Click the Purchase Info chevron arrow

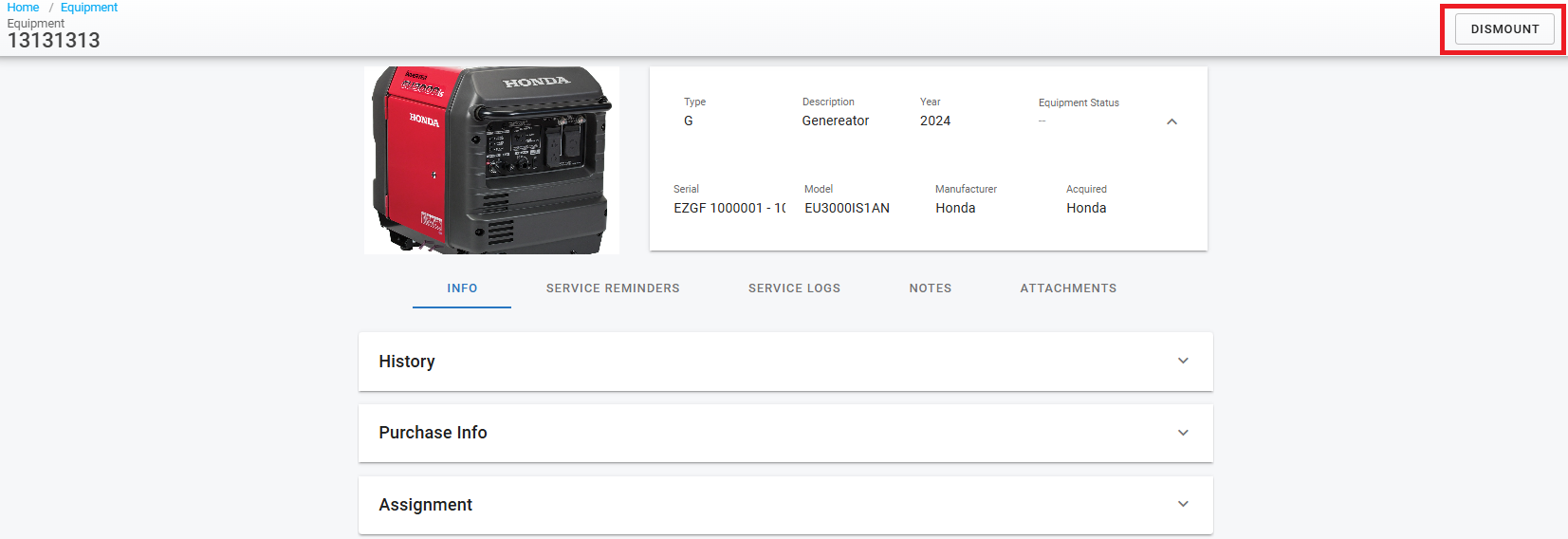coord(1183,433)
